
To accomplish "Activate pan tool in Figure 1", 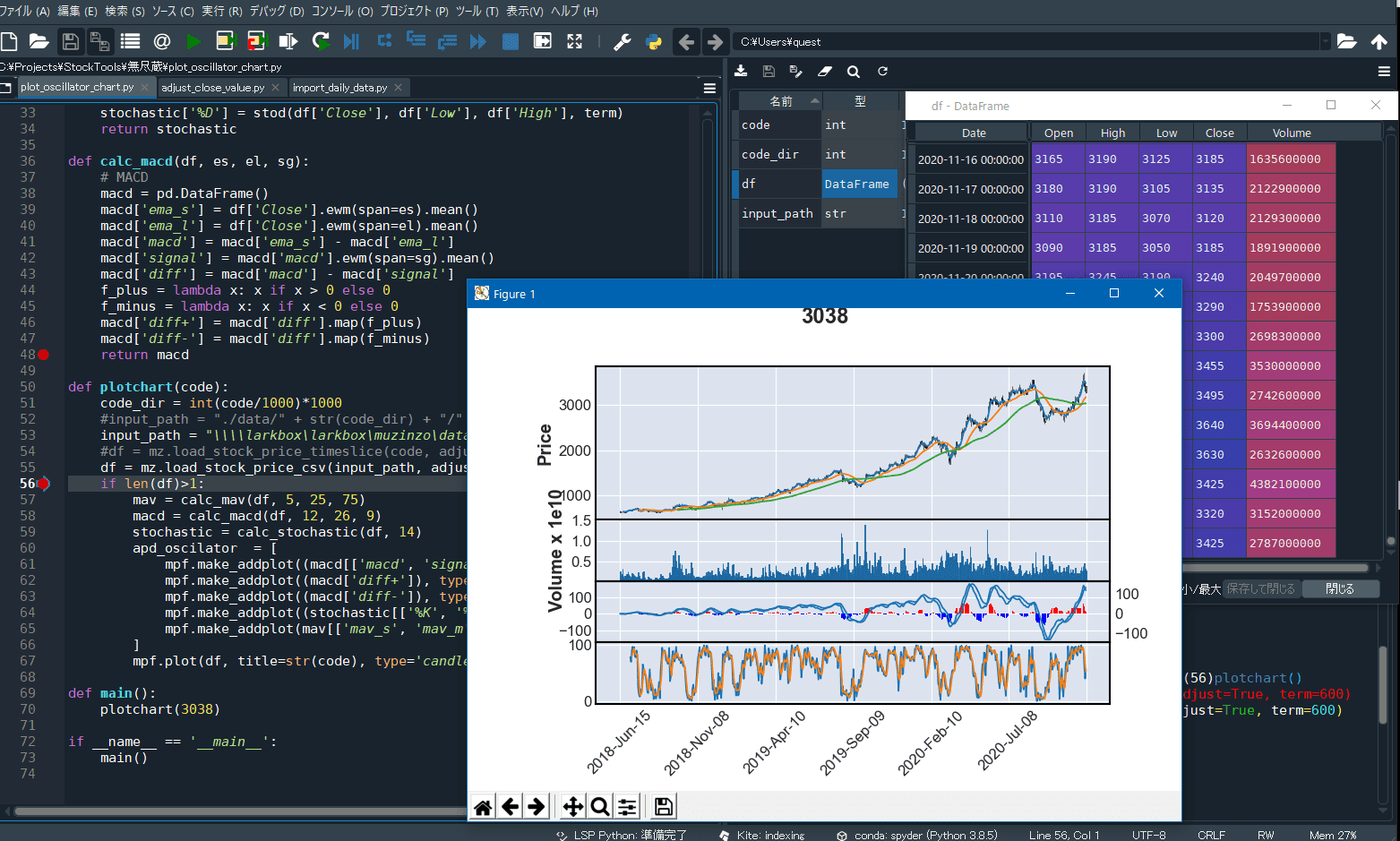I will coord(572,807).
